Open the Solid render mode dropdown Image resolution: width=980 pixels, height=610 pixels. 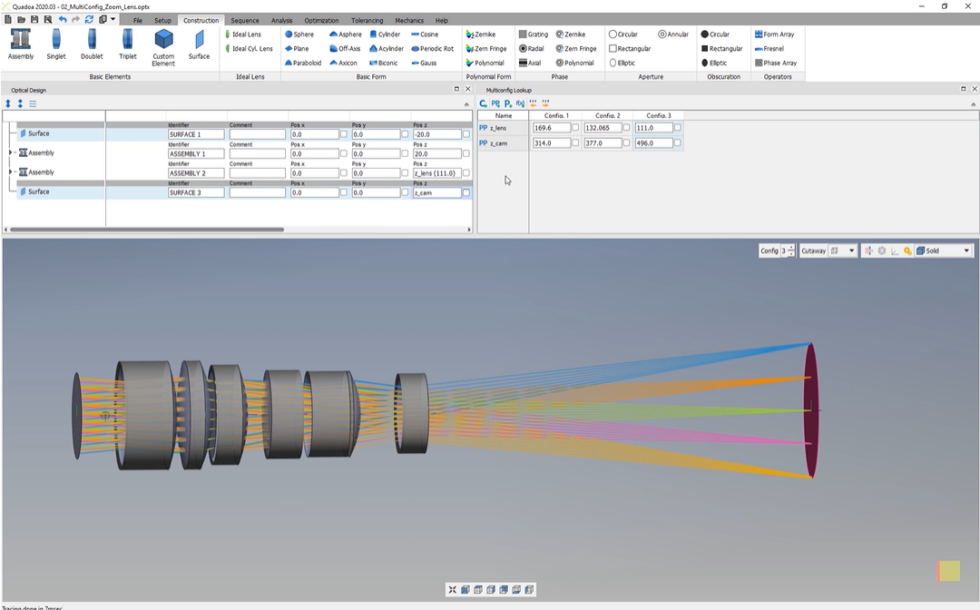pos(944,251)
